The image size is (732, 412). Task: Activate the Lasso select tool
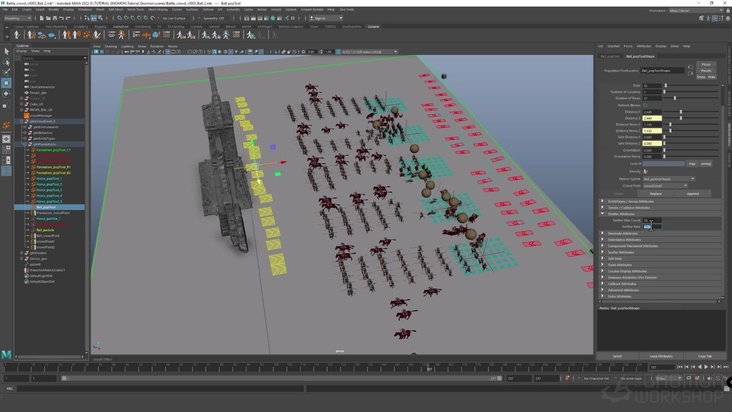click(6, 62)
